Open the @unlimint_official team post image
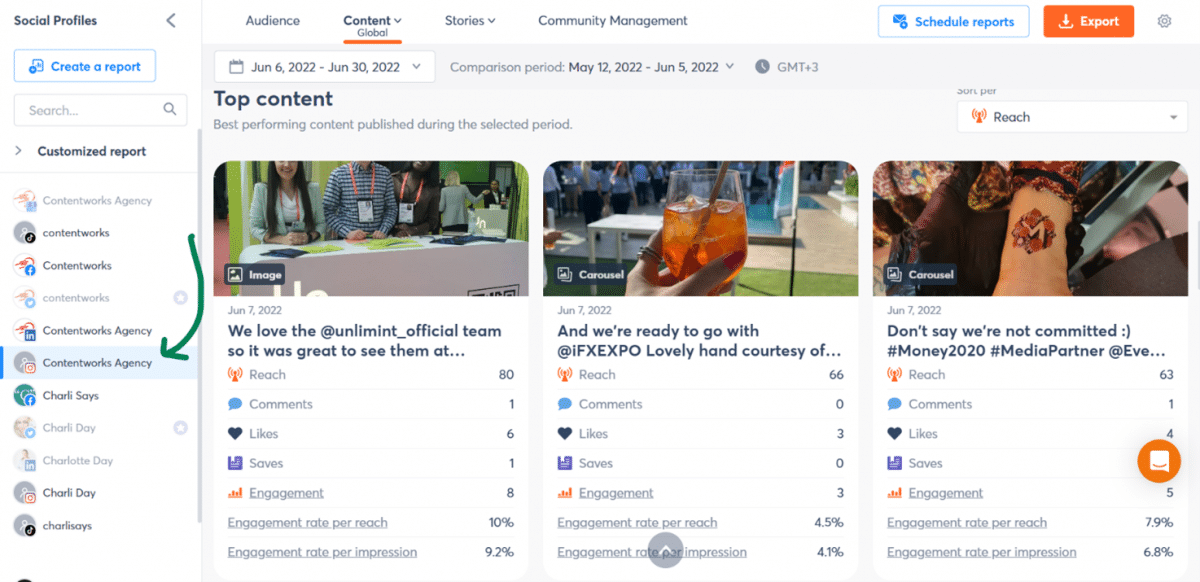Screen dimensions: 1200x582 tap(371, 228)
